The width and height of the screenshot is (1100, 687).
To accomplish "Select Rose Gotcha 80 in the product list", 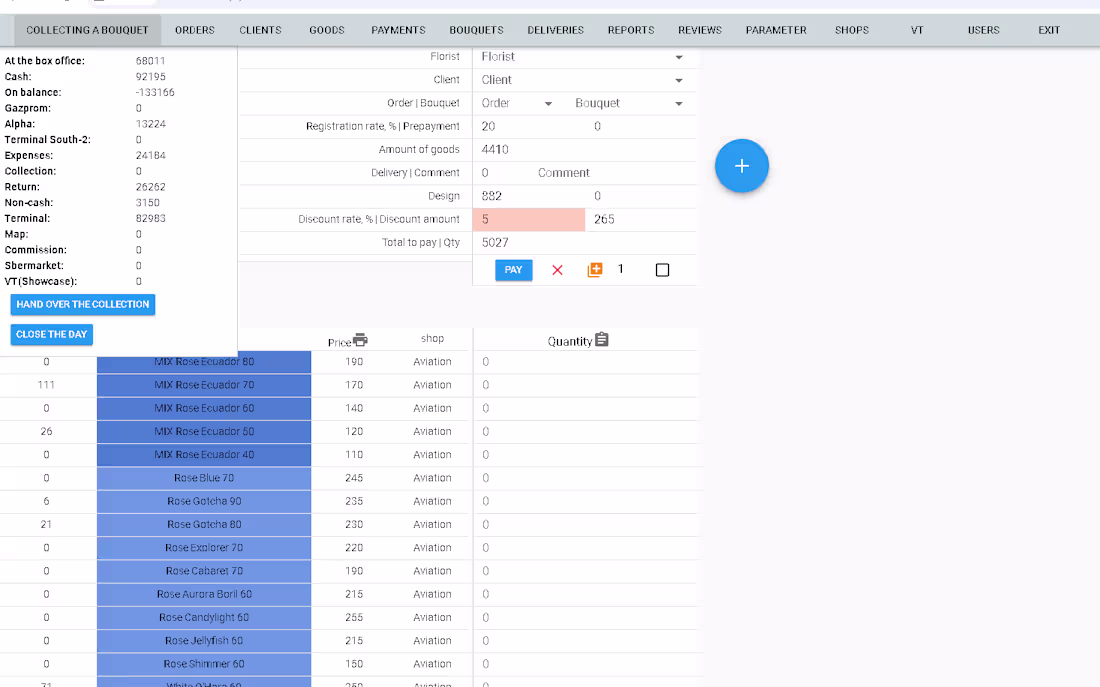I will click(203, 524).
